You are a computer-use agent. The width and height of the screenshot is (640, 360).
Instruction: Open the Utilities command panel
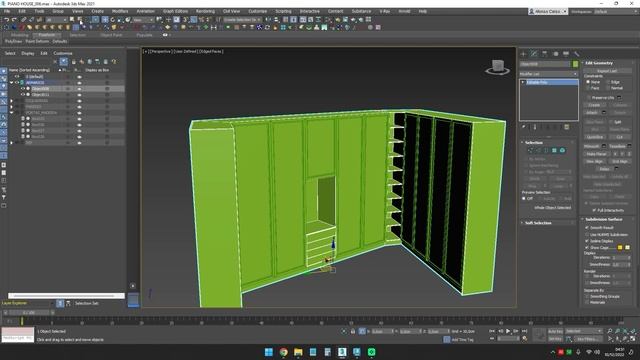(576, 54)
